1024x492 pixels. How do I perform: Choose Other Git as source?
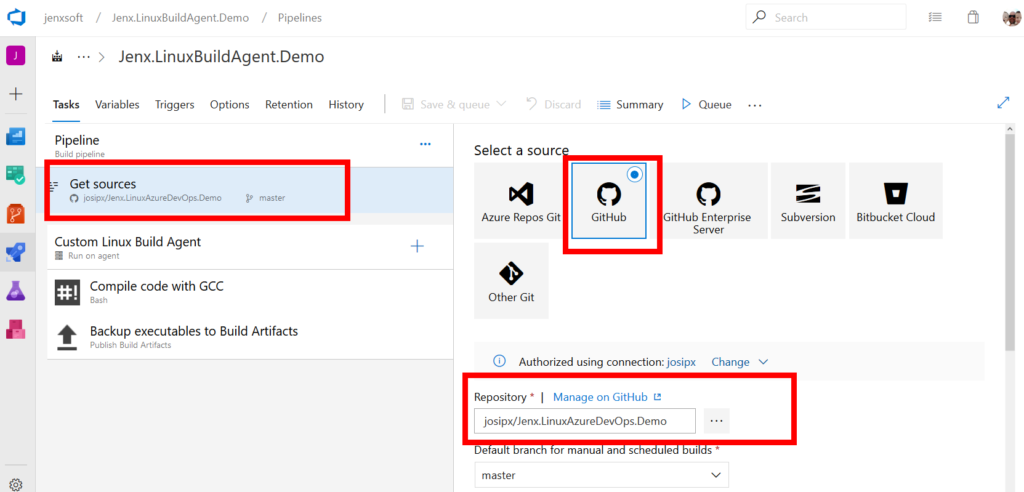click(511, 281)
